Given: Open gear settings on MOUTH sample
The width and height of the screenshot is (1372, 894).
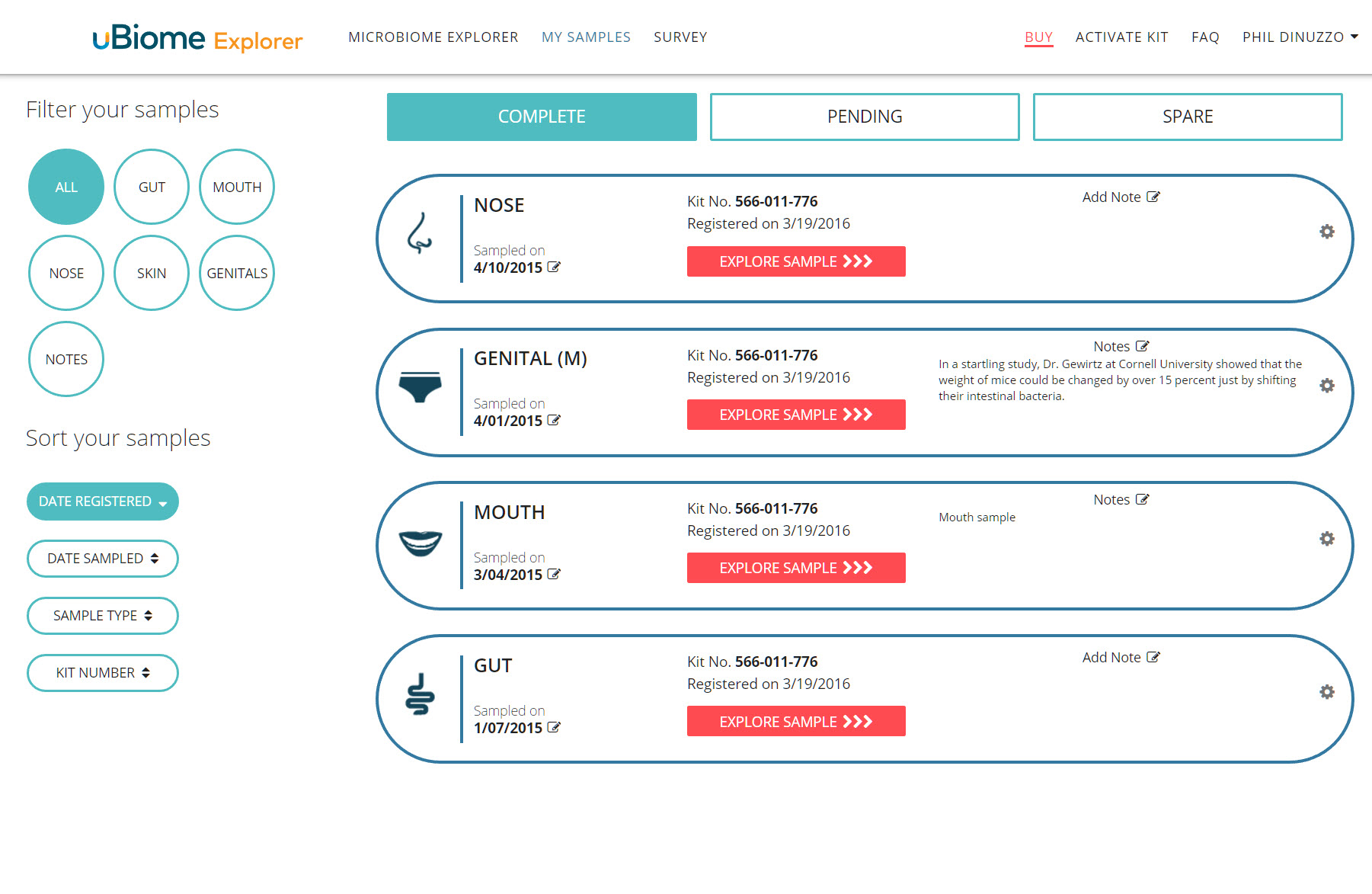Looking at the screenshot, I should (x=1326, y=539).
